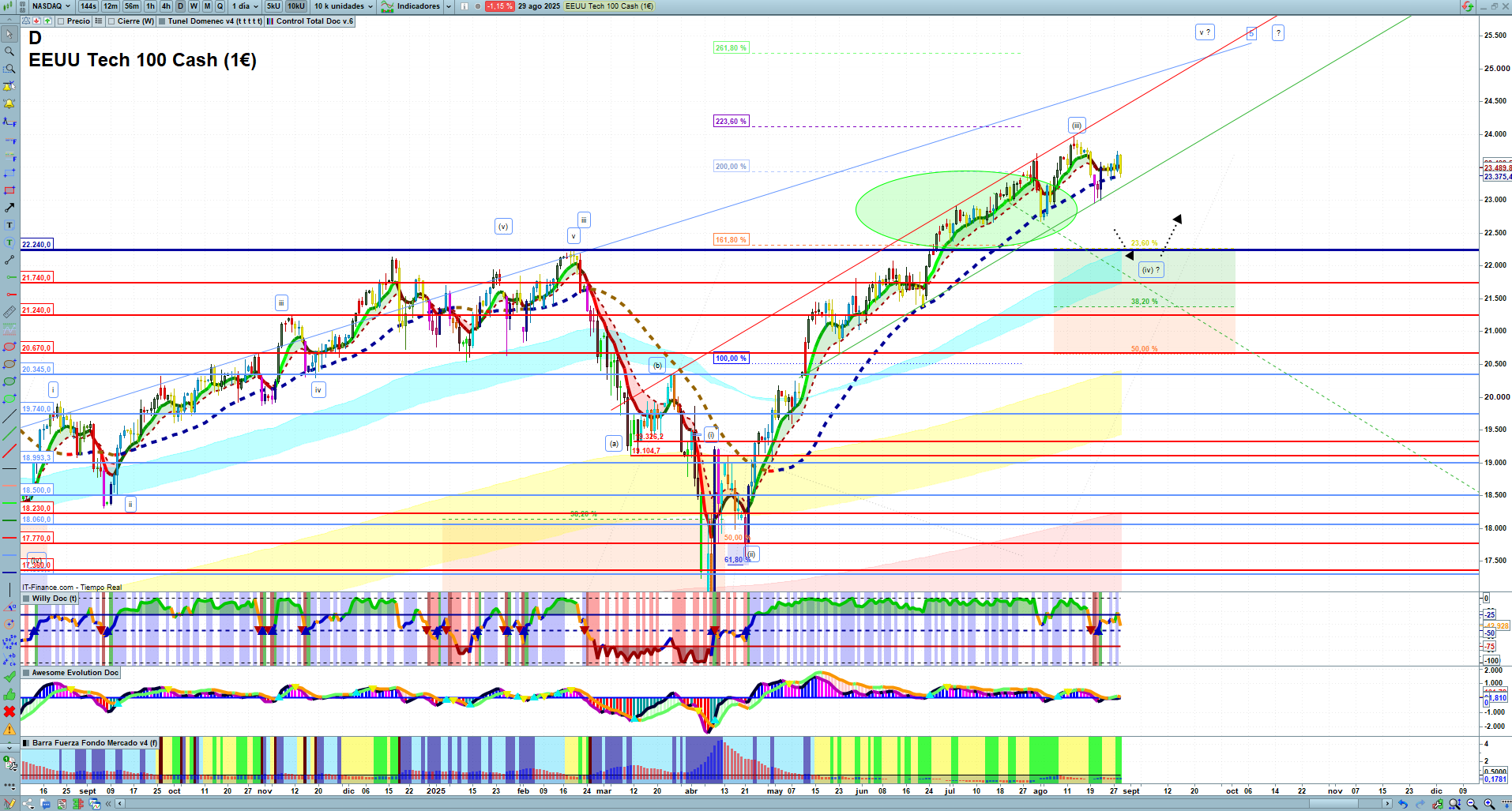
Task: Select the black trend line tool
Action: pyautogui.click(x=9, y=416)
